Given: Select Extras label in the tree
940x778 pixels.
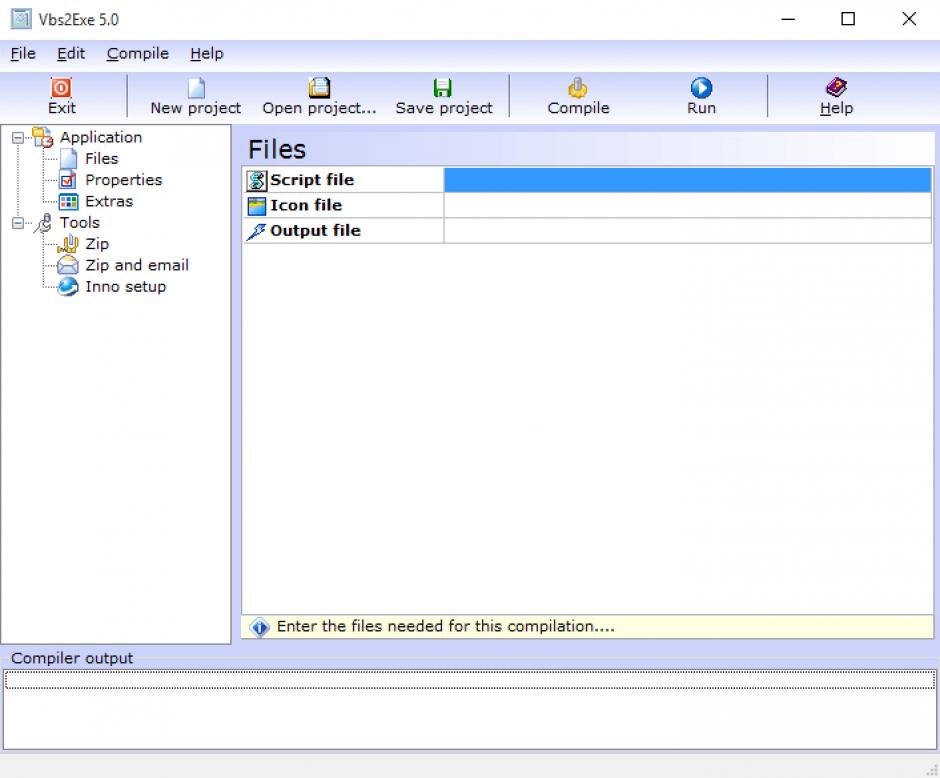Looking at the screenshot, I should [x=109, y=201].
